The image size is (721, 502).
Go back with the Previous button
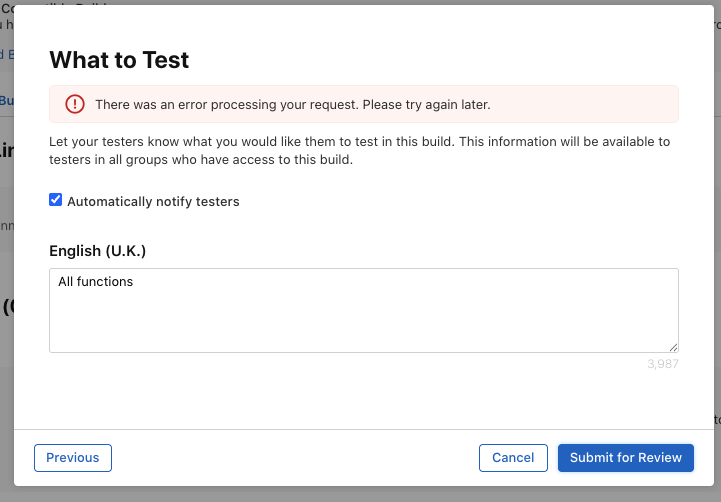click(73, 457)
